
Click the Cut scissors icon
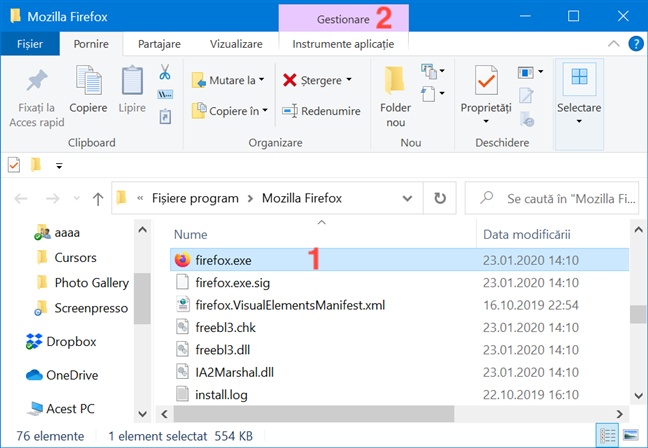(x=164, y=72)
